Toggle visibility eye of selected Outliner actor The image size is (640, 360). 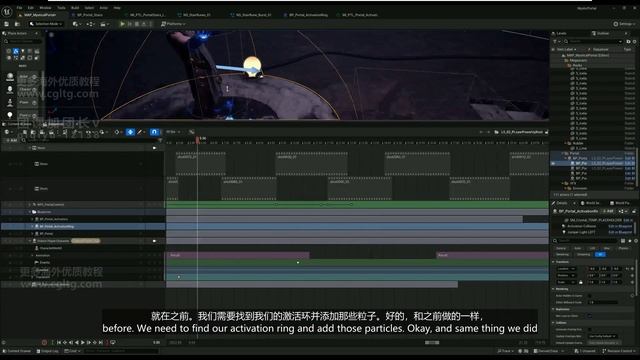point(553,163)
